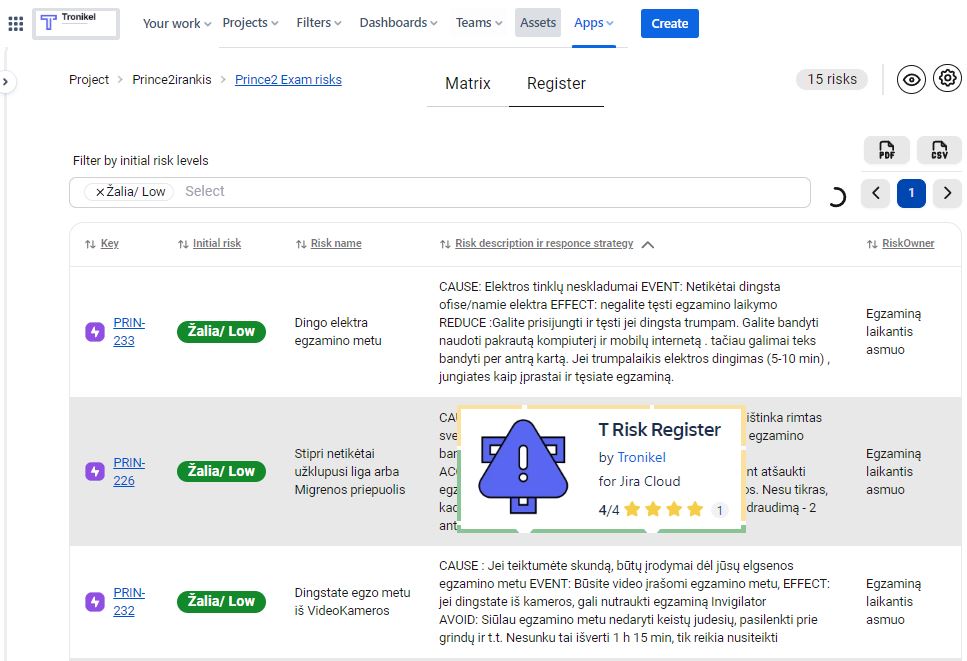The image size is (967, 661).
Task: Open the Tronikel vendor link in card
Action: [641, 458]
